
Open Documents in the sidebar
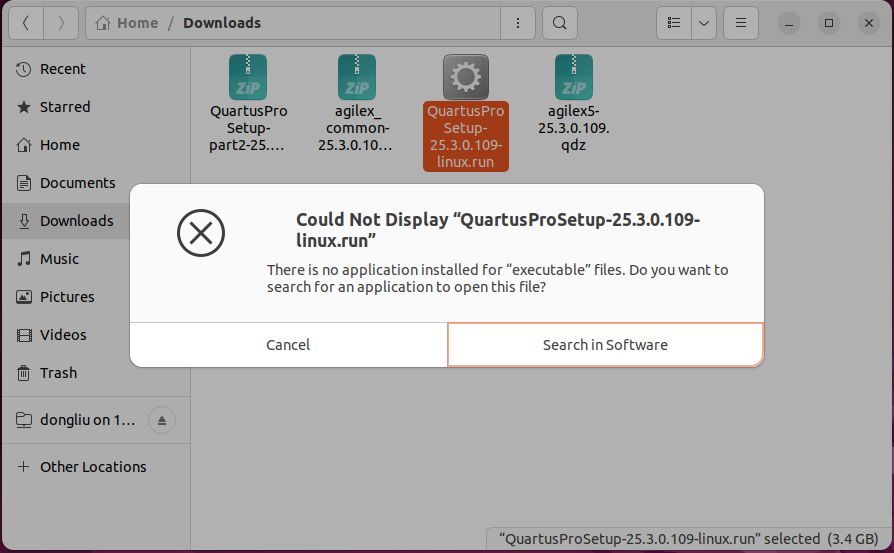(x=96, y=183)
